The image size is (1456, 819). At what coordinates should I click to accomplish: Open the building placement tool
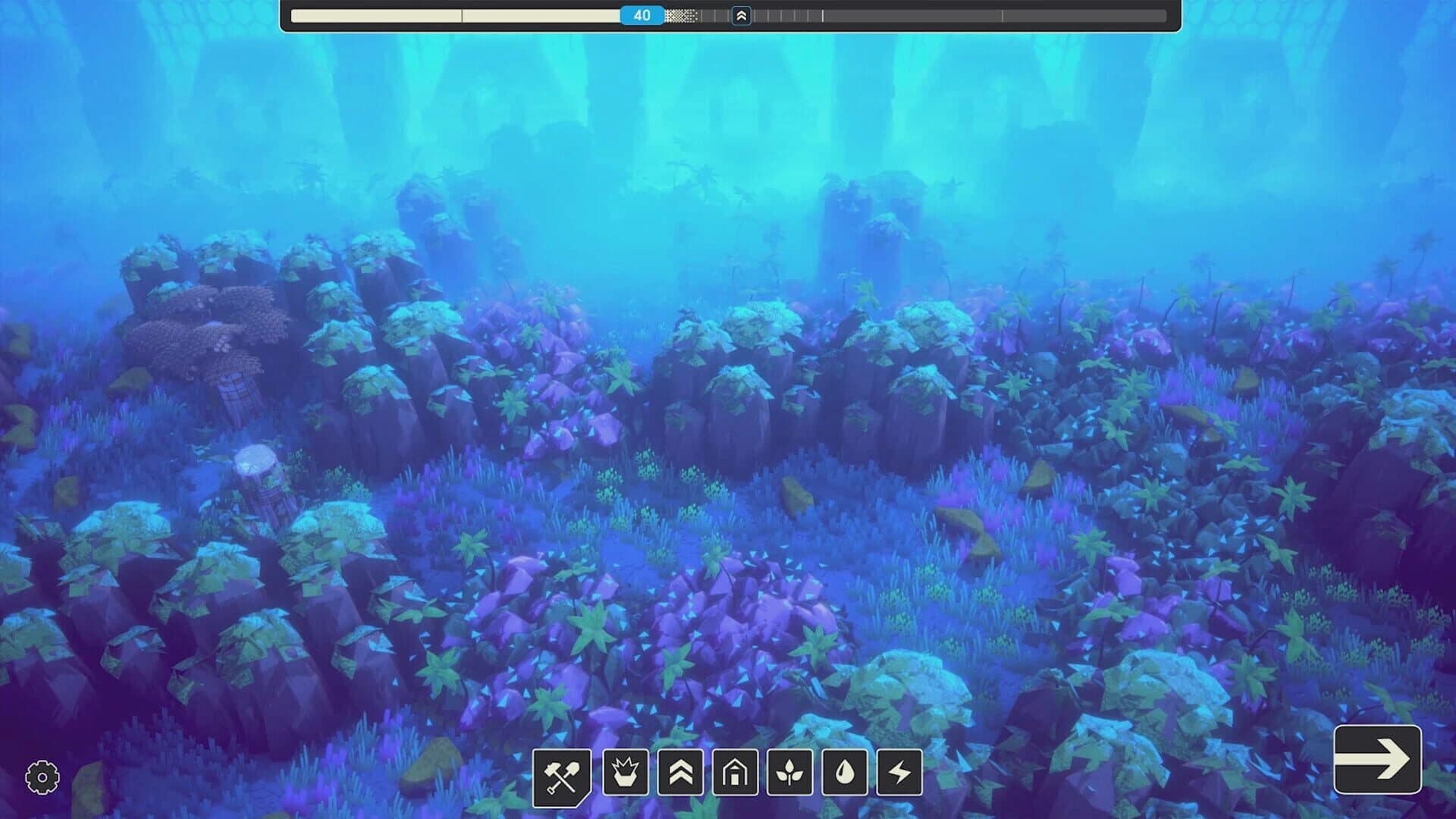tap(736, 774)
